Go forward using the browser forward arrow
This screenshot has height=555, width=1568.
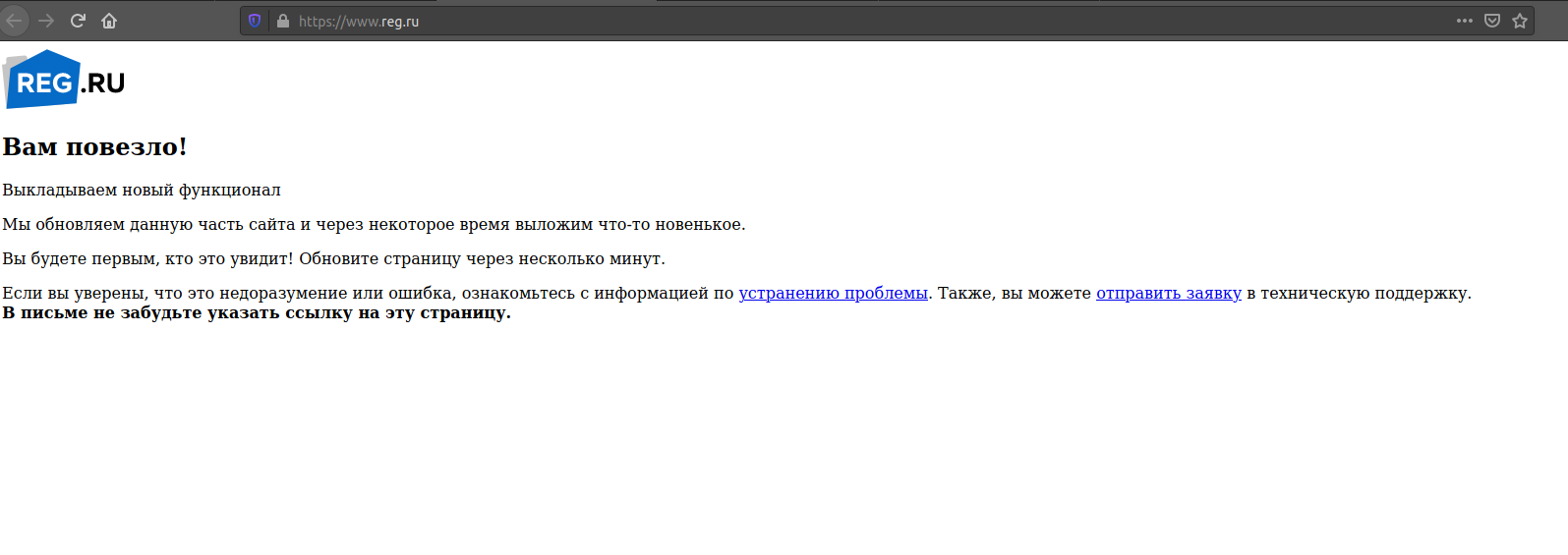pyautogui.click(x=46, y=21)
